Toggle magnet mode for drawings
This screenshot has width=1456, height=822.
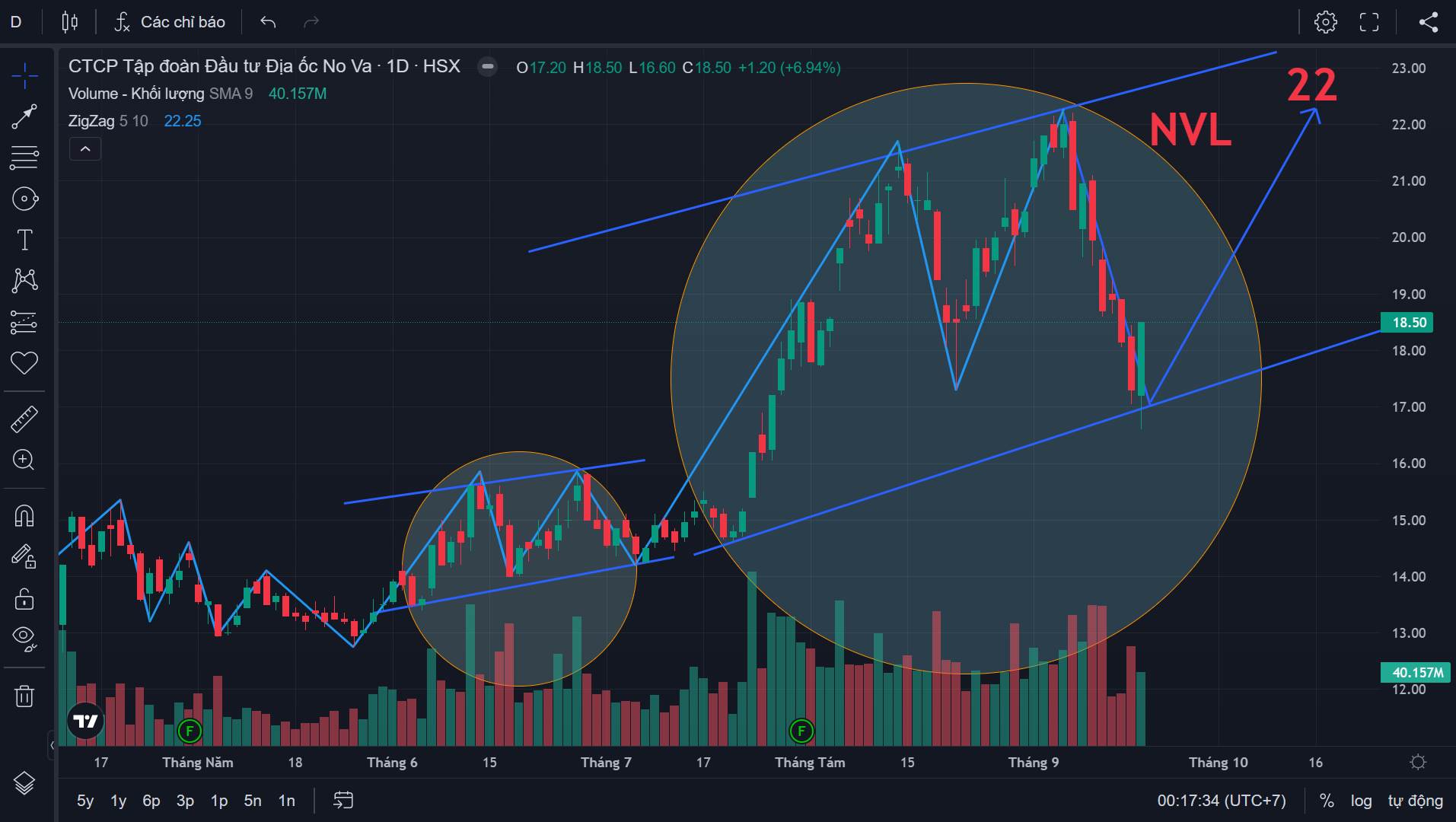(x=24, y=516)
